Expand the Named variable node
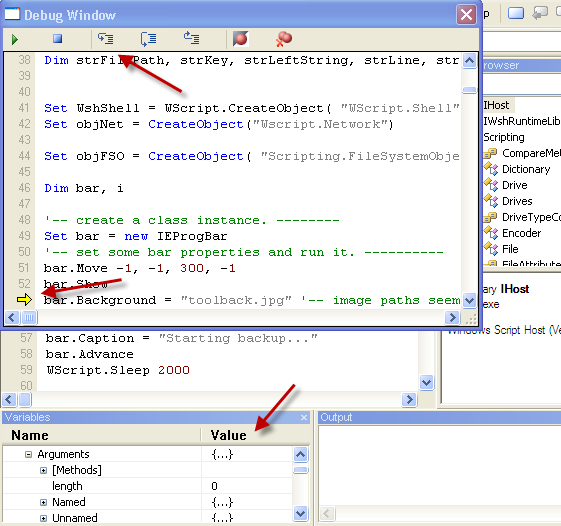 [43, 502]
